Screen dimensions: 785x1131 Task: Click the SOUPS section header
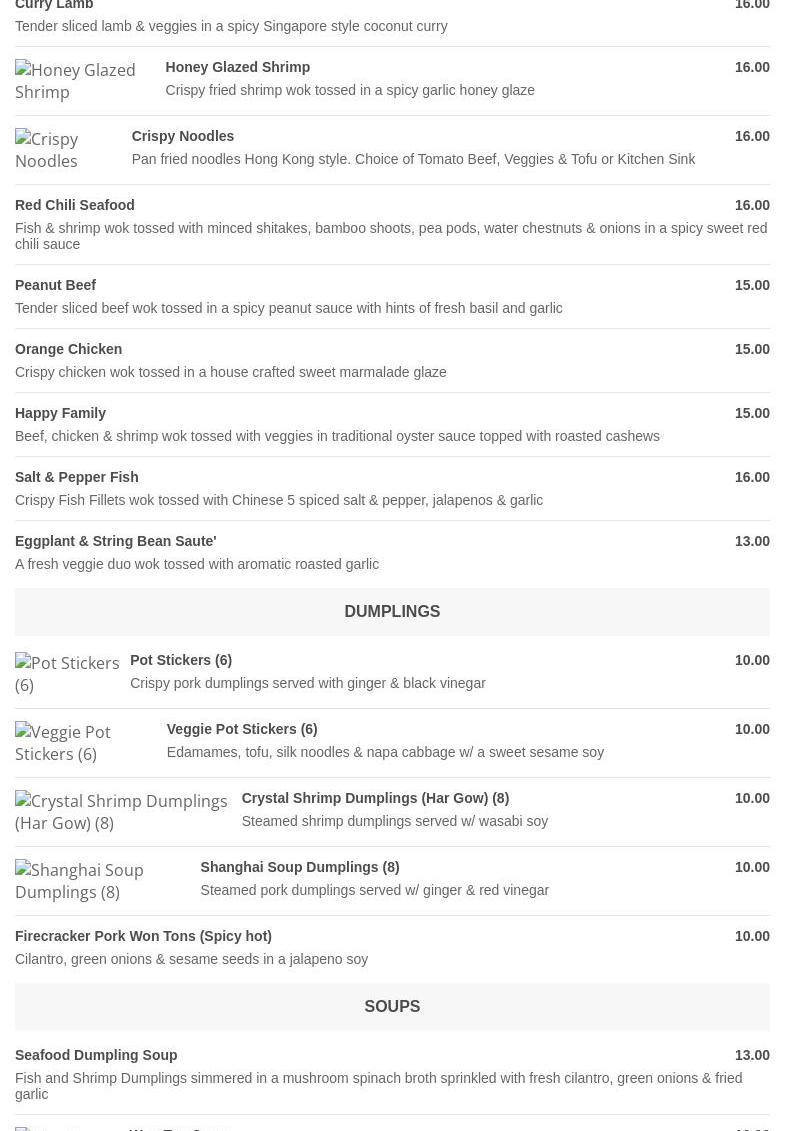tap(392, 1007)
